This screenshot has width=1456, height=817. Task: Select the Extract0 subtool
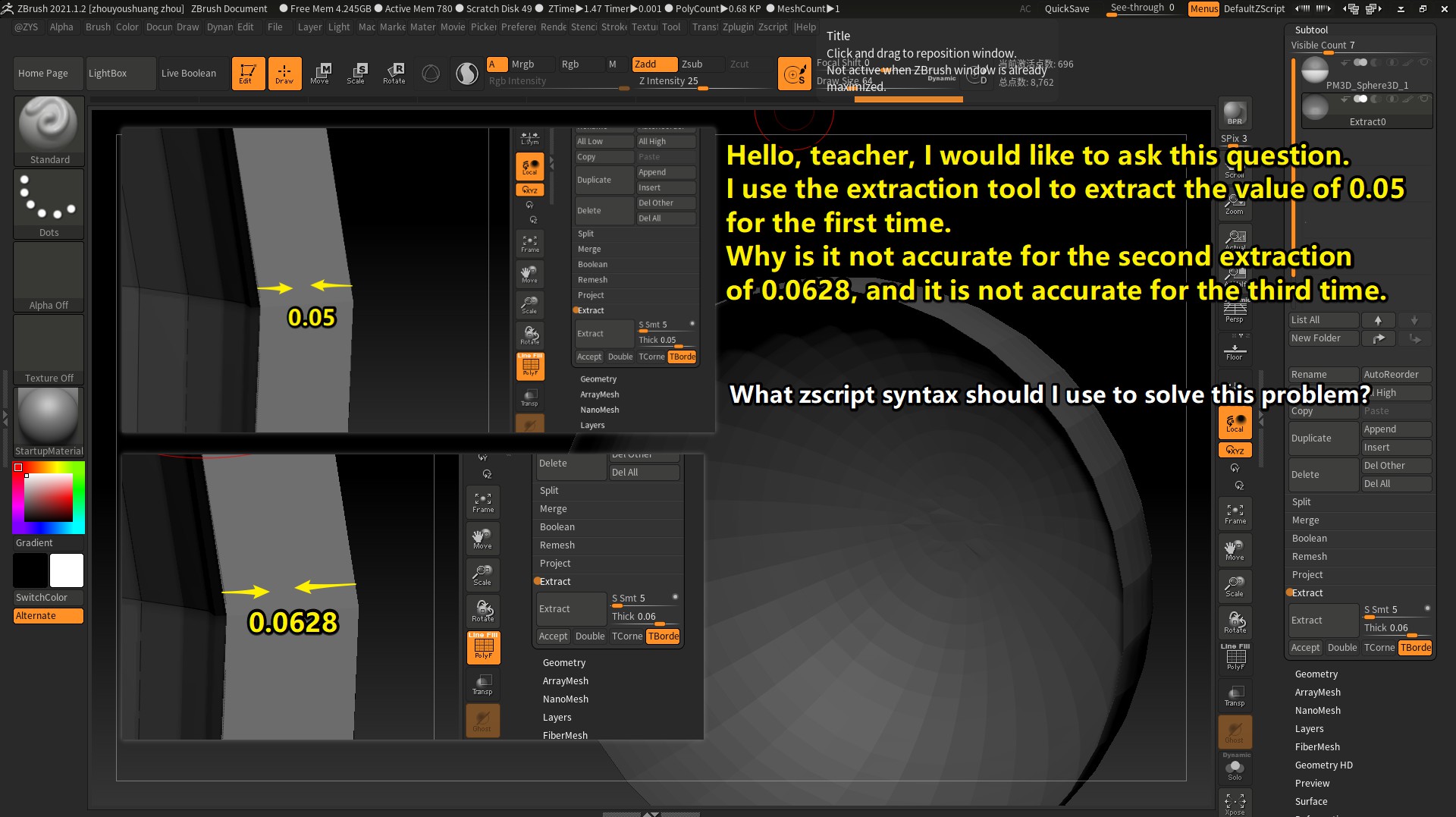pyautogui.click(x=1367, y=112)
